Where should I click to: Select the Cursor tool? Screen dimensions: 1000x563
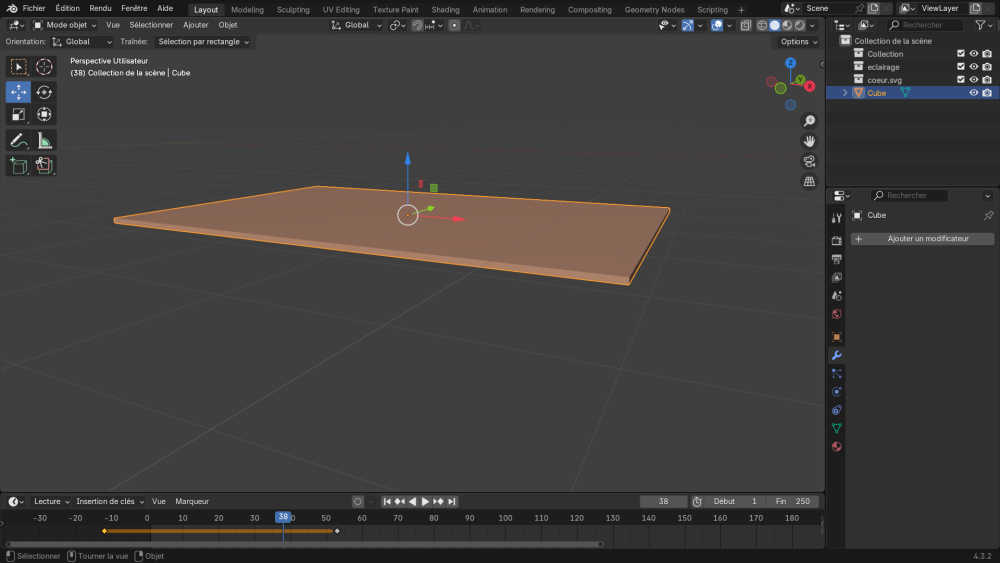(44, 67)
